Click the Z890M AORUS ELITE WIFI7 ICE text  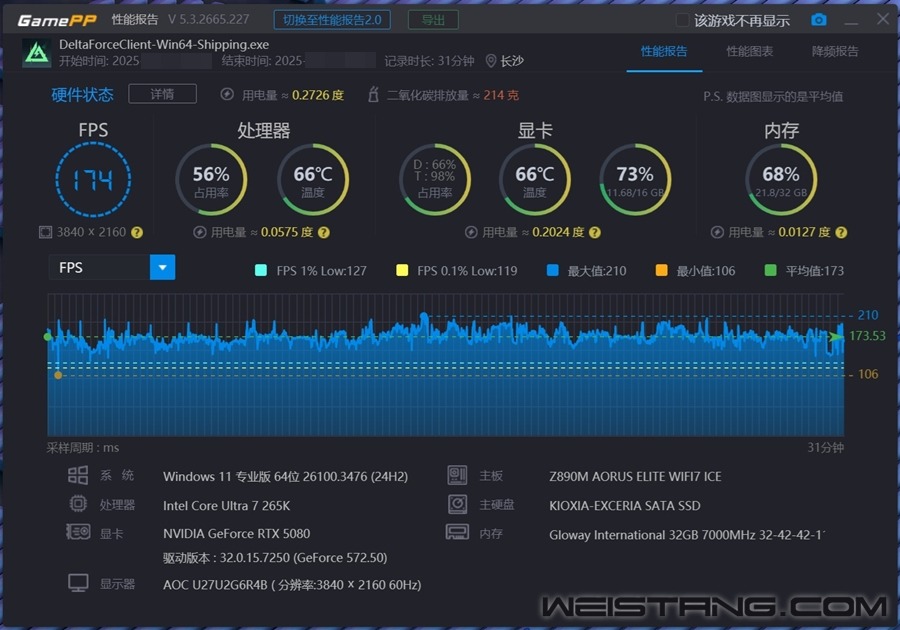[635, 476]
